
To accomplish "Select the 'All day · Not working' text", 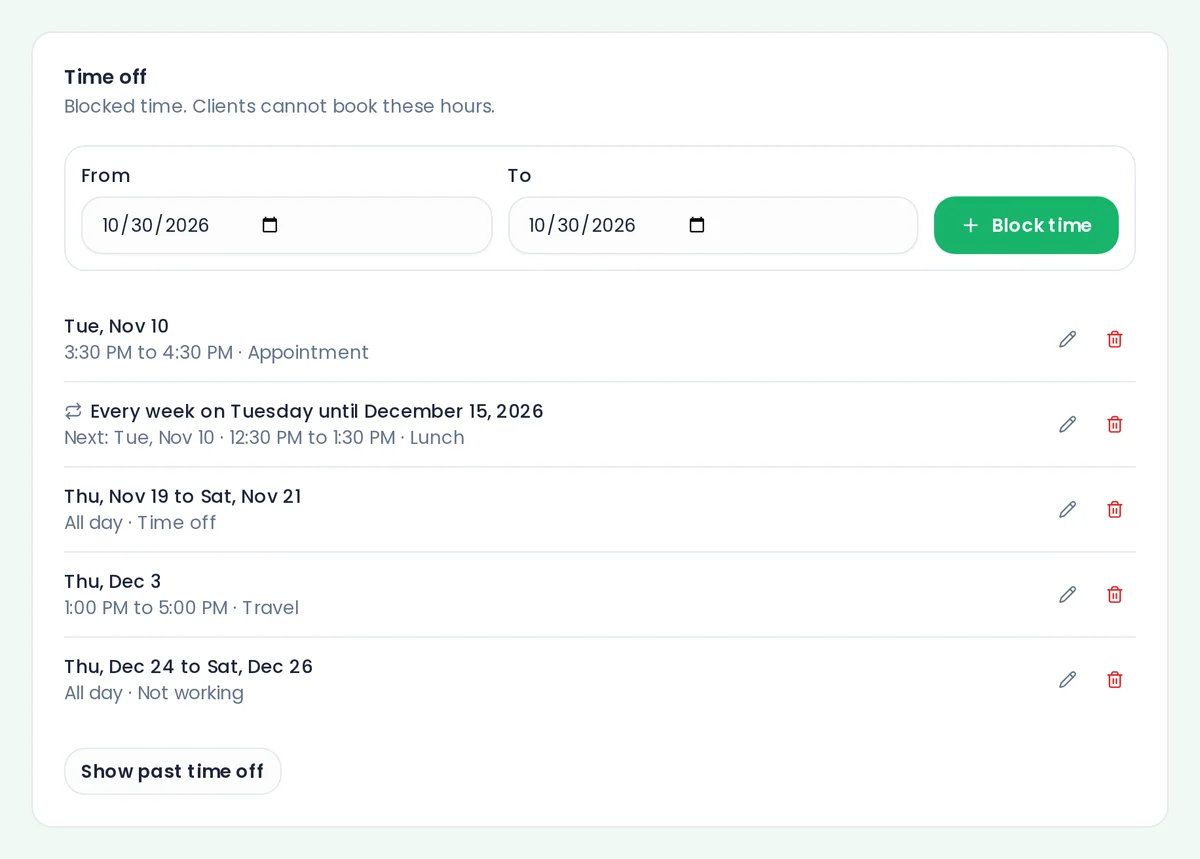I will pyautogui.click(x=154, y=693).
